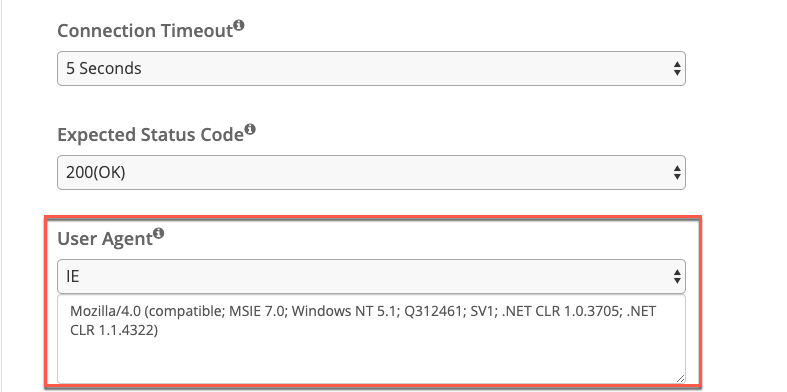Grab the textarea resize handle corner
The image size is (787, 392).
point(680,378)
